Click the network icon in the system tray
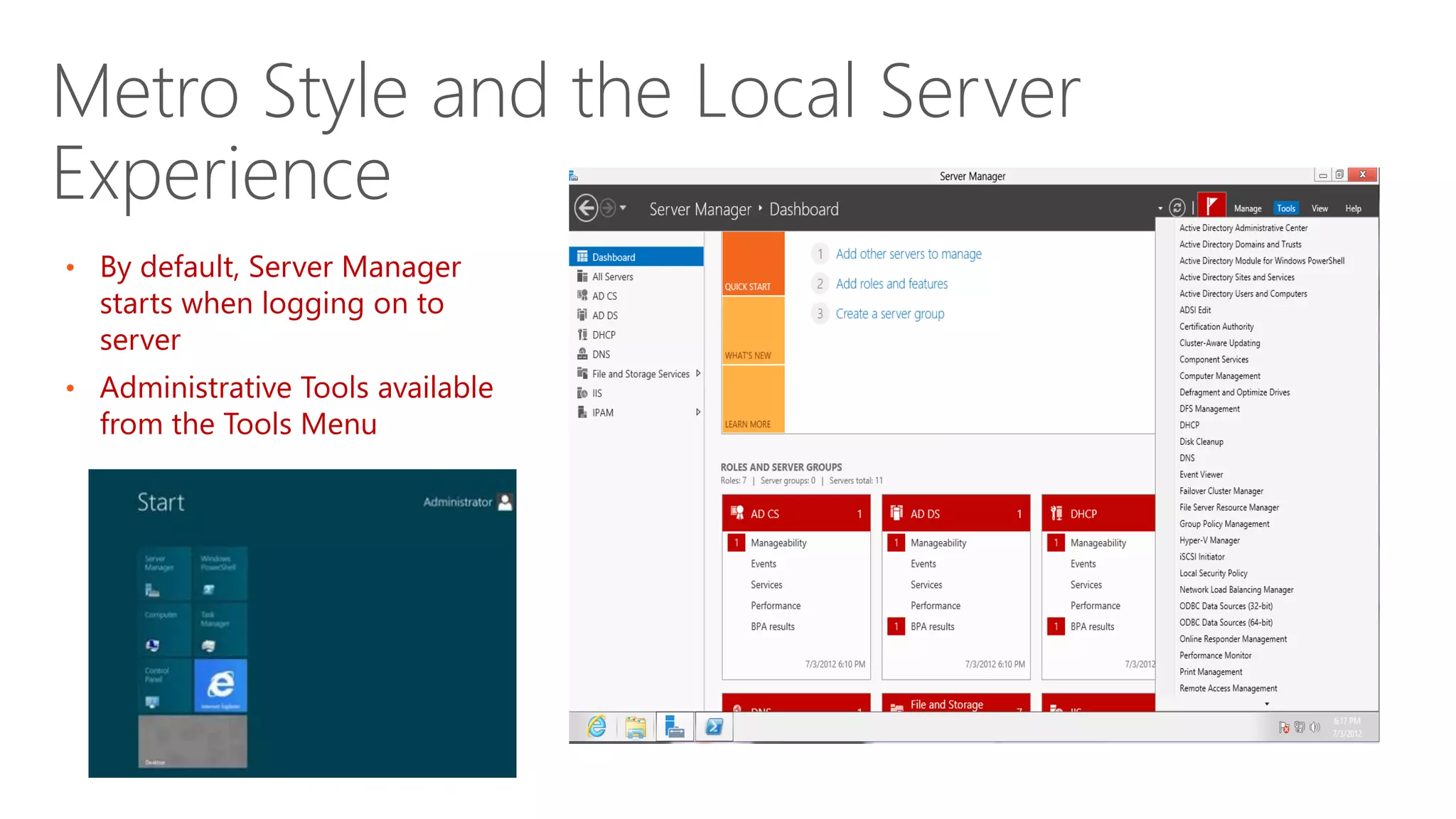Viewport: 1456px width, 819px height. pyautogui.click(x=1300, y=727)
